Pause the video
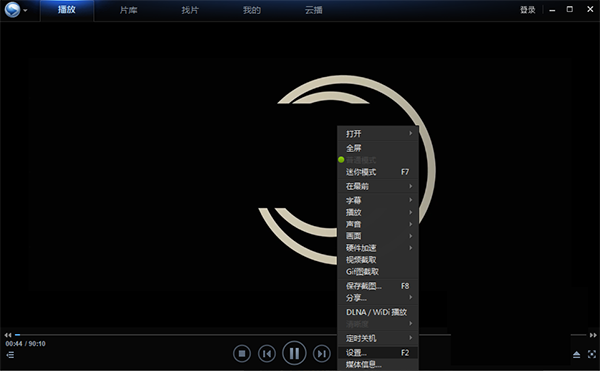600x371 pixels. pos(294,353)
